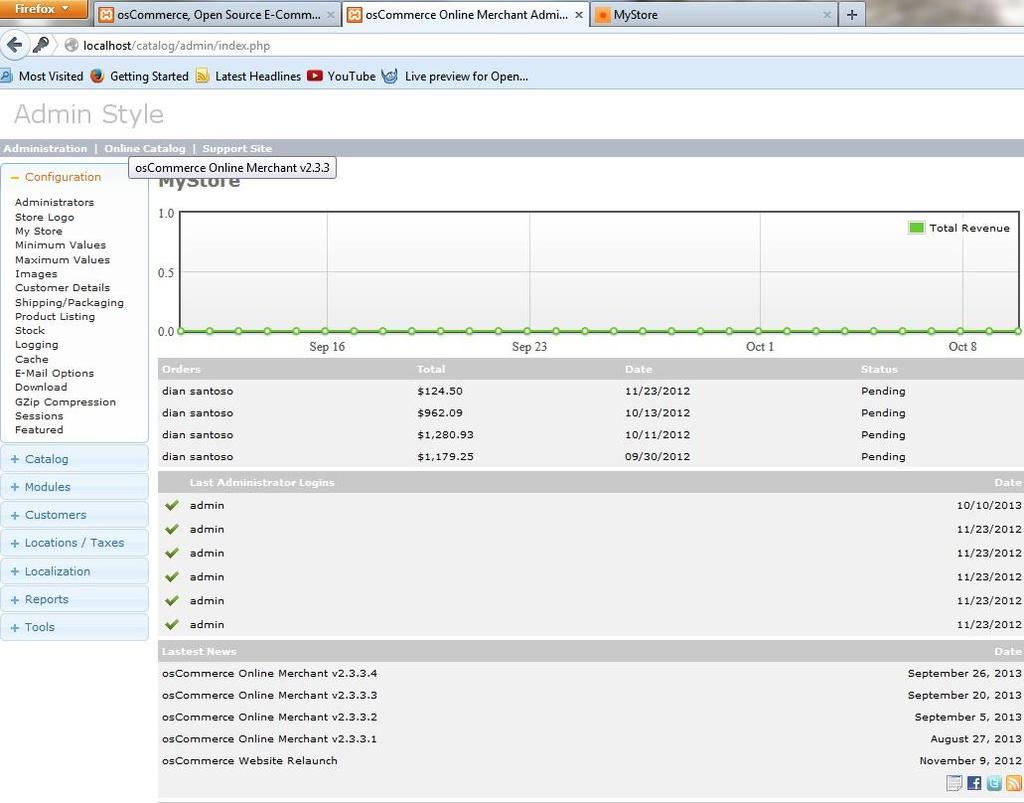Click the MyStore tab favicon
1024x803 pixels.
click(603, 14)
